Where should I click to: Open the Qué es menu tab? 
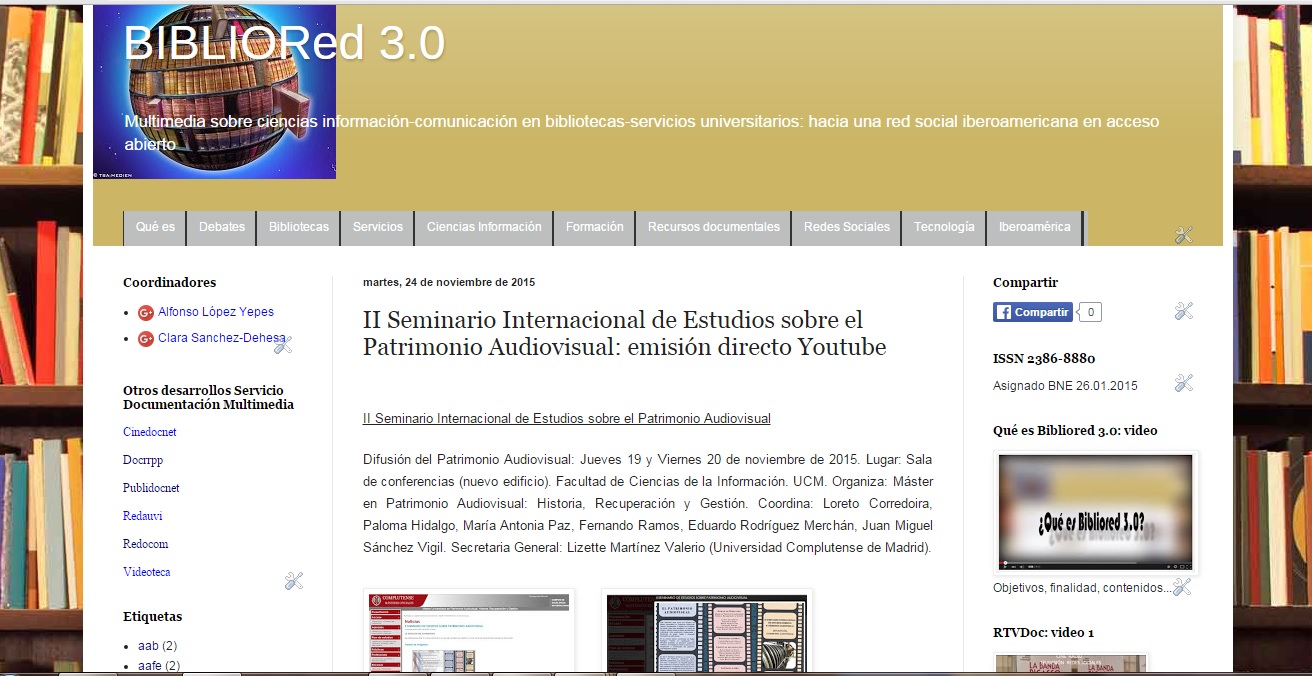[x=155, y=227]
